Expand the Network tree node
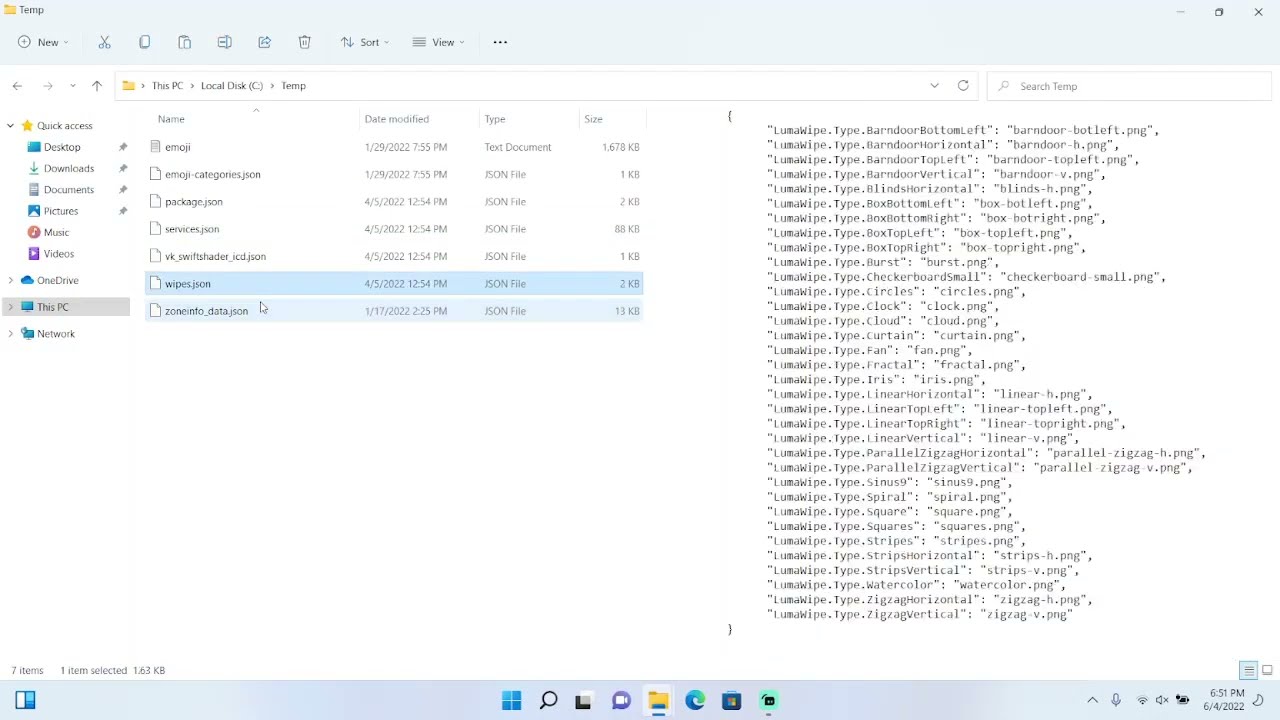This screenshot has width=1280, height=720. pos(10,334)
